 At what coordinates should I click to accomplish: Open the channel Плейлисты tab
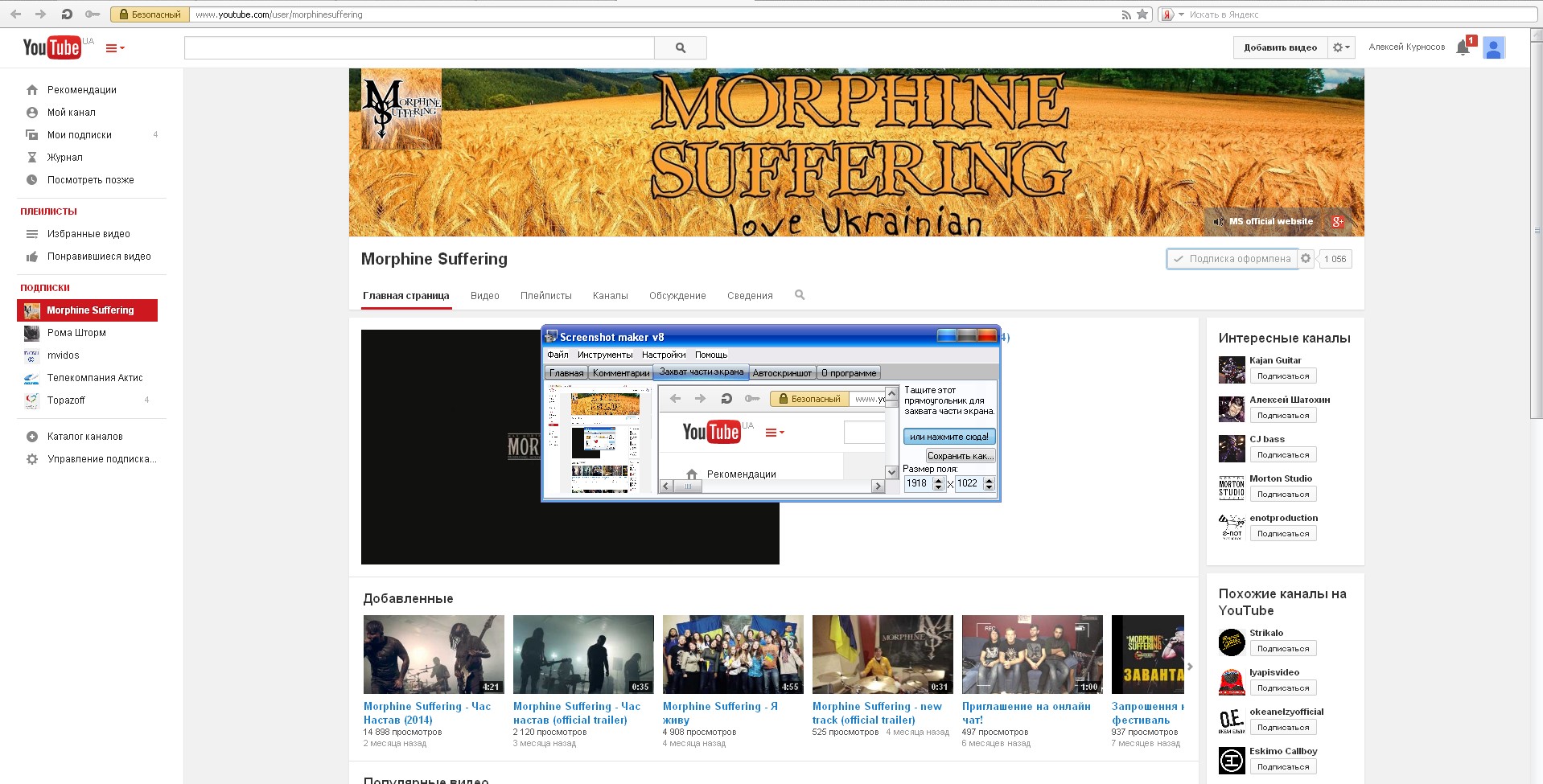[546, 296]
